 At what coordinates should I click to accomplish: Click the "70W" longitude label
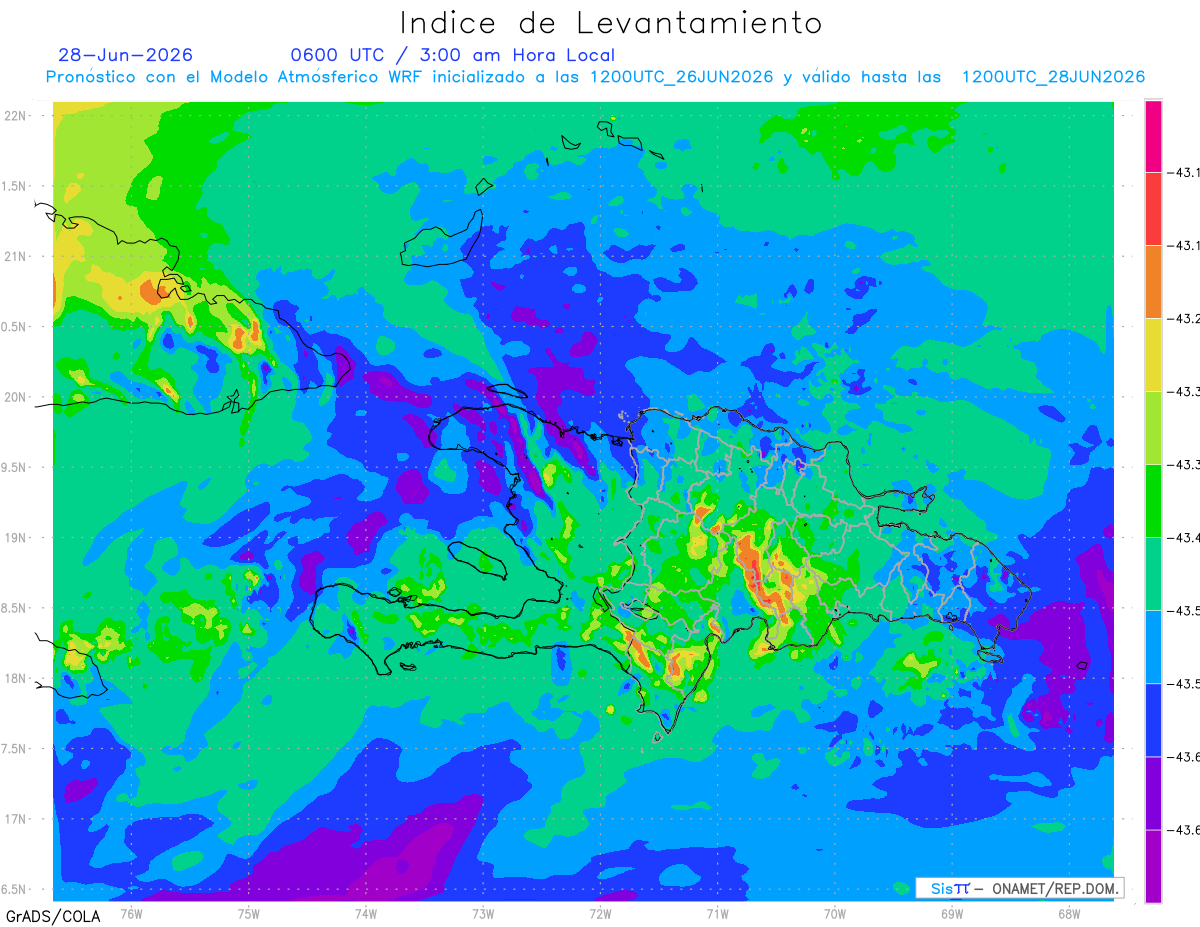(x=835, y=914)
